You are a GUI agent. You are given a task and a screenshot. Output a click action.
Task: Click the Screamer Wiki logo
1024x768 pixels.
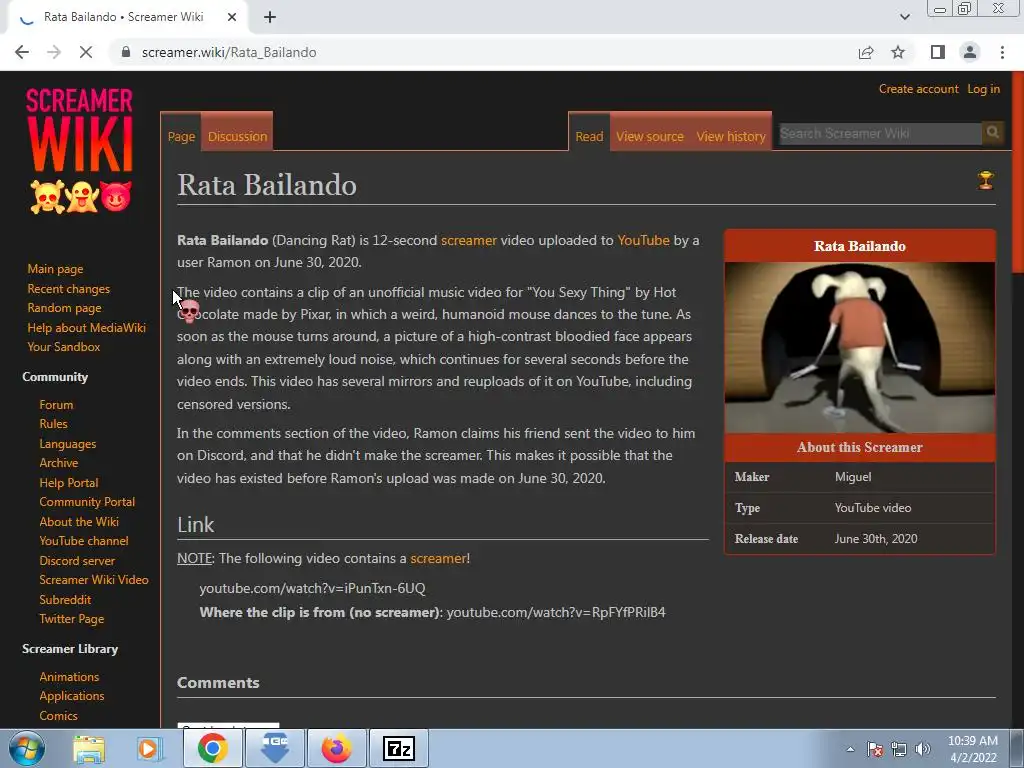80,150
